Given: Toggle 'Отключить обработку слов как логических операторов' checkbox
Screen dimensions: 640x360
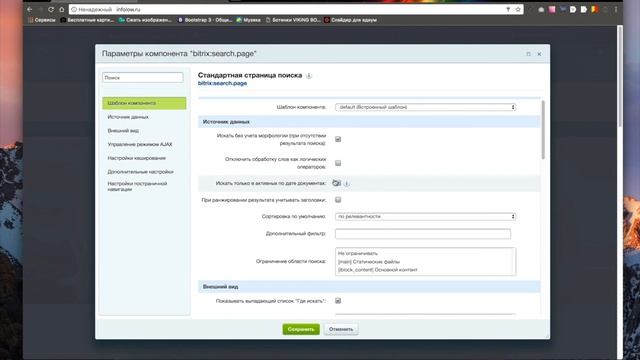Looking at the screenshot, I should [338, 163].
